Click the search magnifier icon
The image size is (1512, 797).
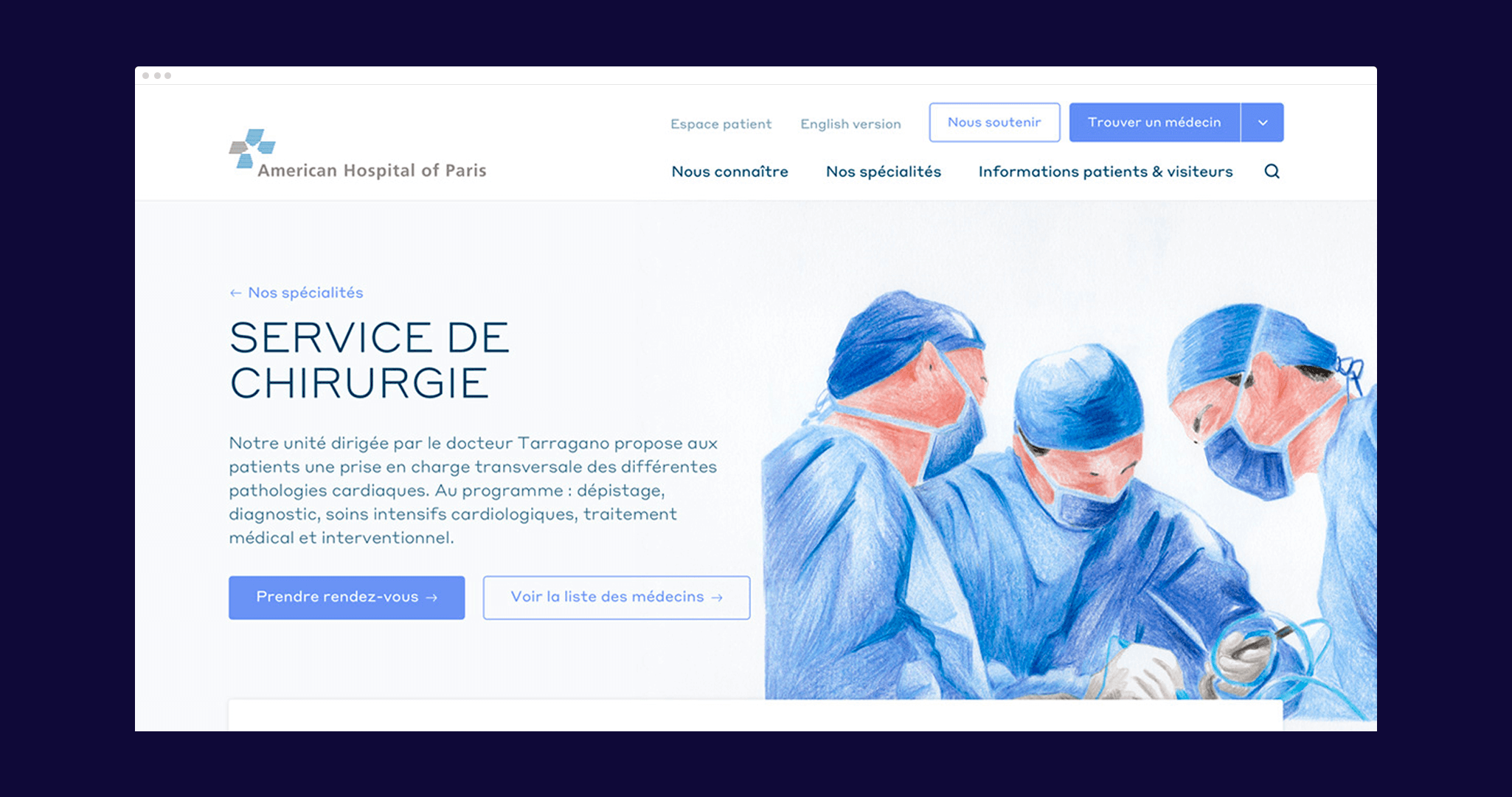1272,171
